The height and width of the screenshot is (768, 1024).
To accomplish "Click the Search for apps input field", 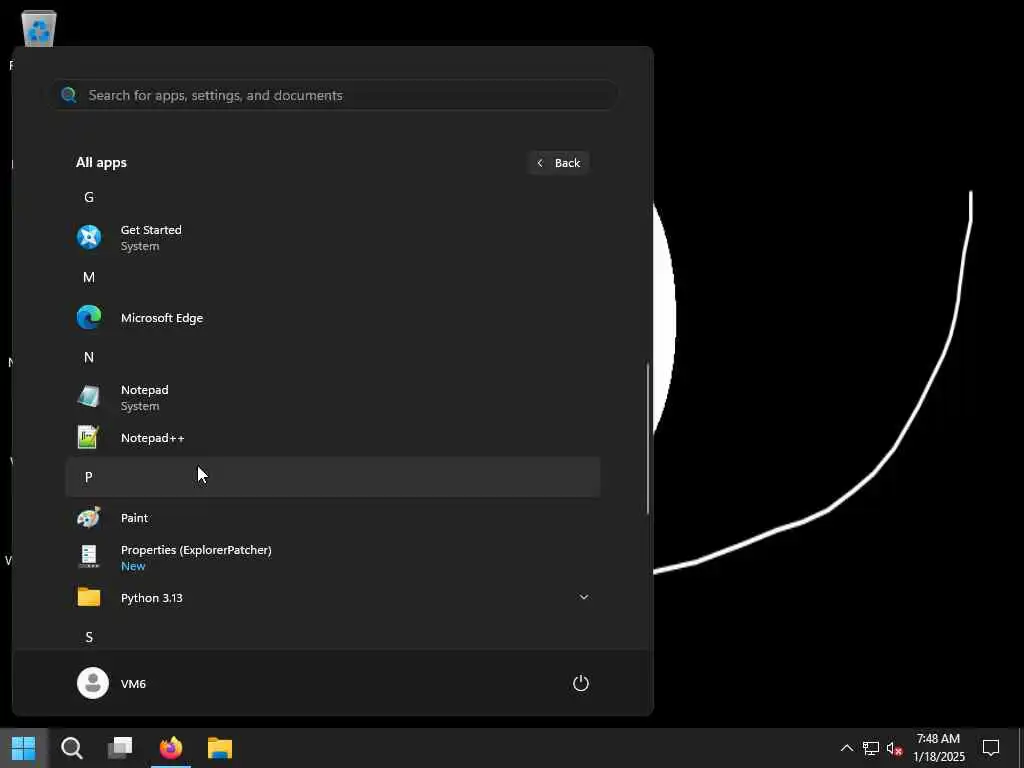I will click(x=334, y=95).
